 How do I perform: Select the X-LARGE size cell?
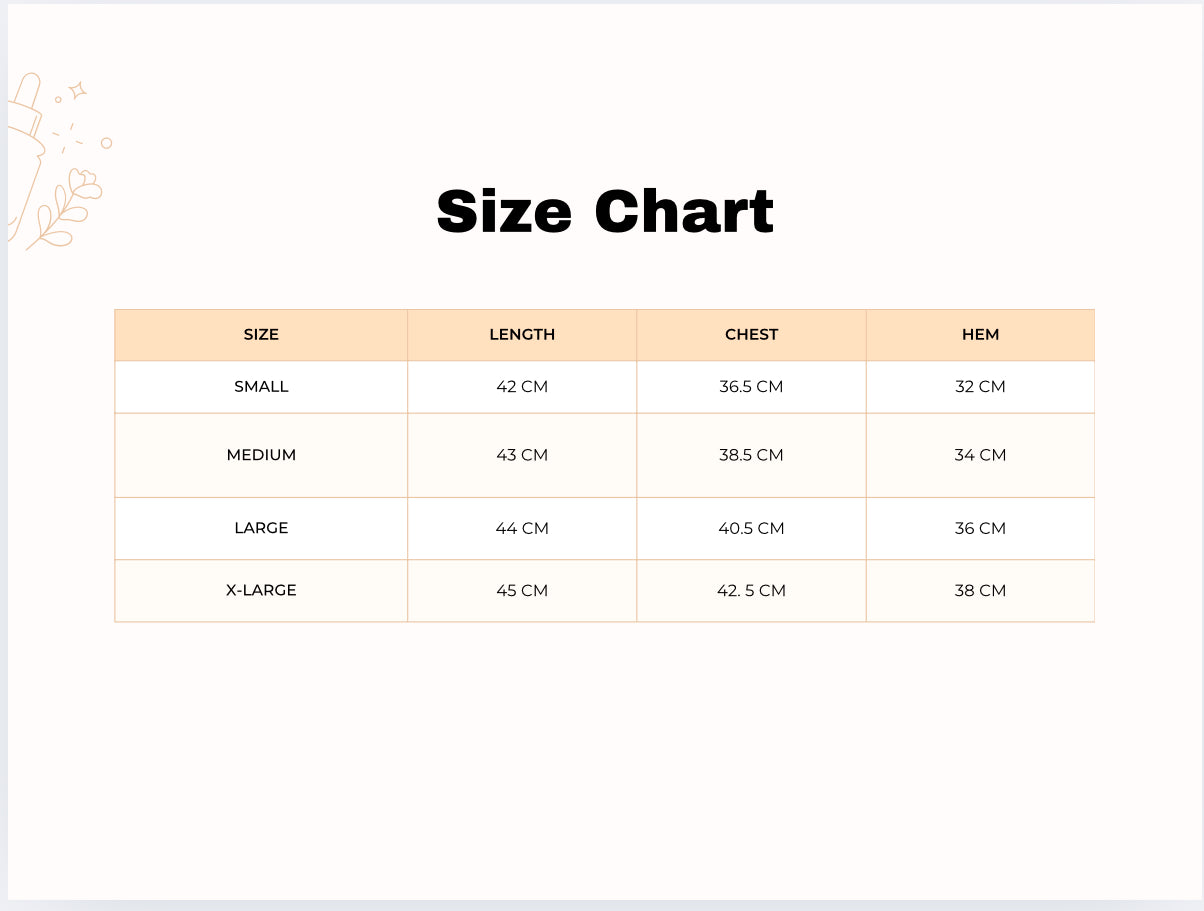[x=261, y=590]
